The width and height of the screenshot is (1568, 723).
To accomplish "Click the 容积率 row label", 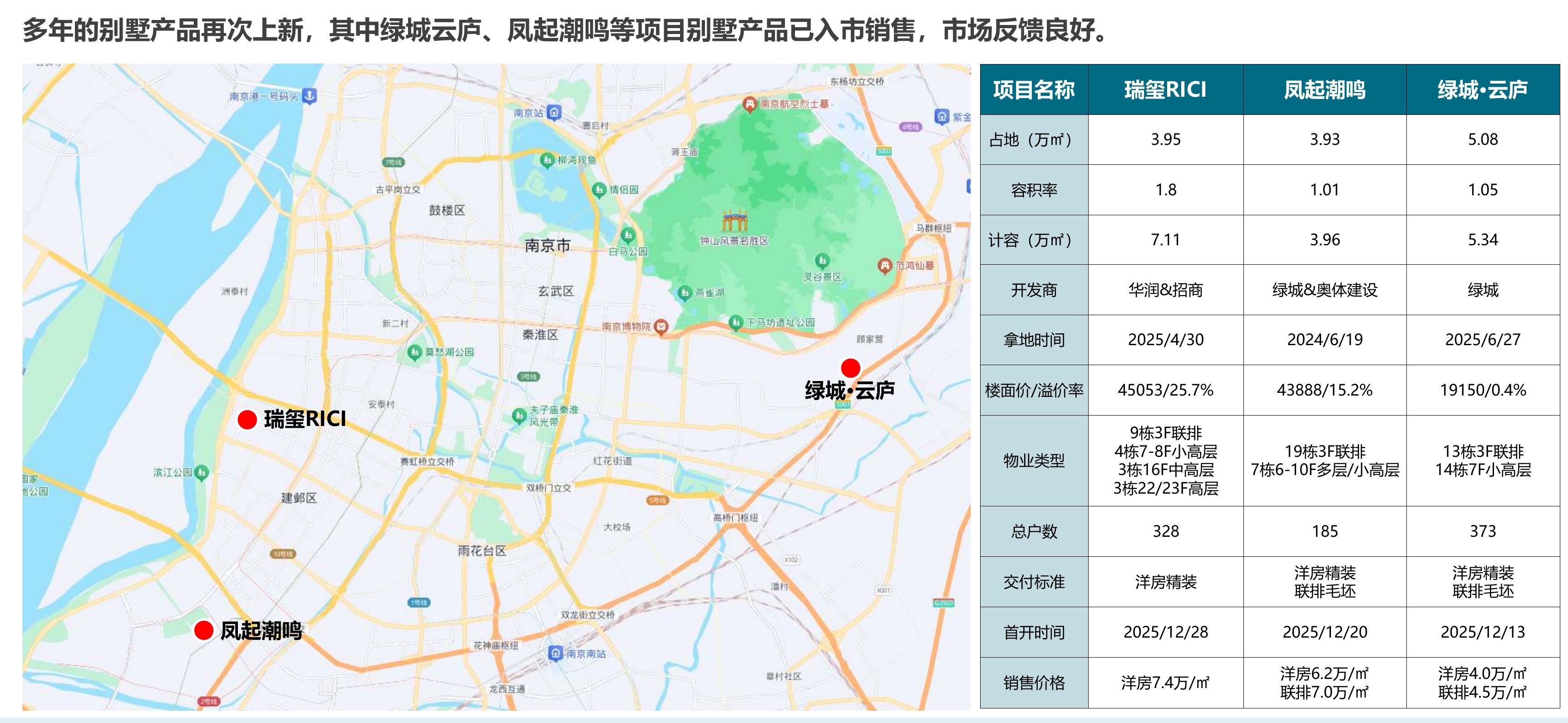I will pos(1034,190).
